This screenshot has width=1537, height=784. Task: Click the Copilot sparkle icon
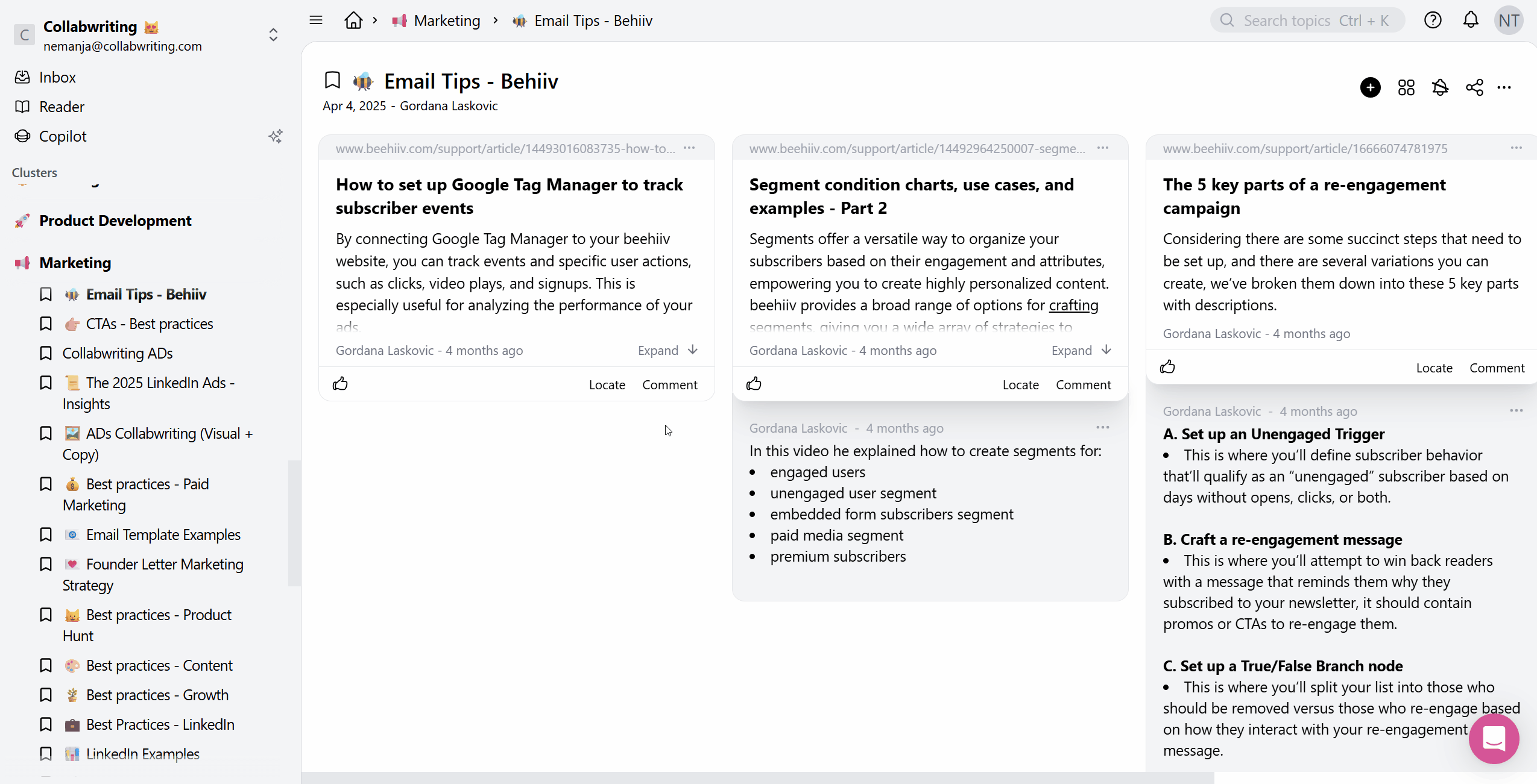coord(276,136)
